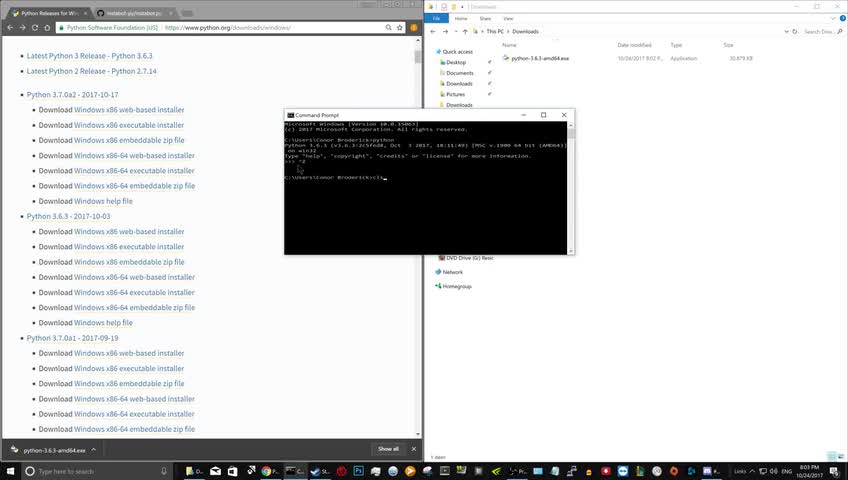Go up one folder in File Explorer

pyautogui.click(x=465, y=32)
